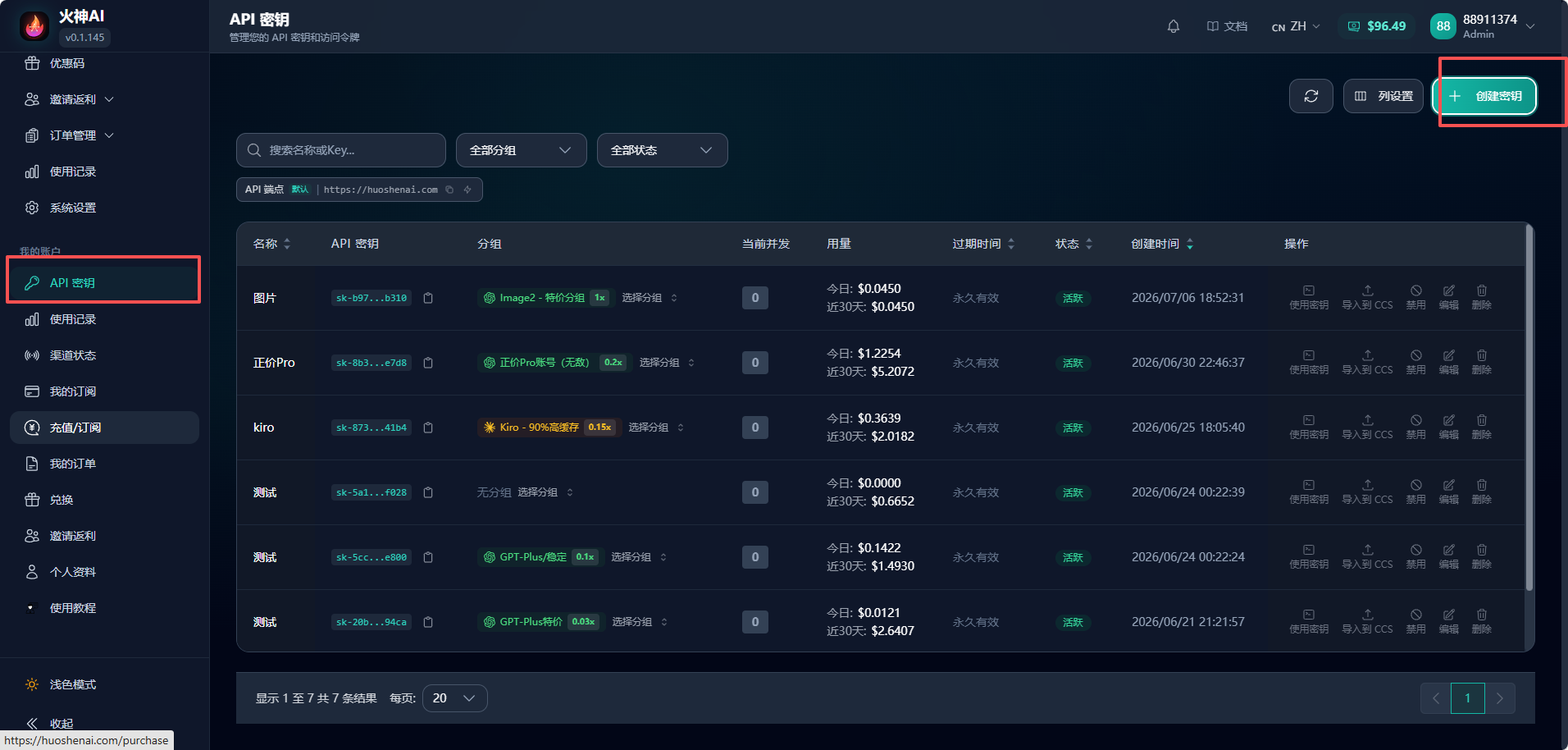Copy the sk-873...41b4 key

[x=428, y=428]
